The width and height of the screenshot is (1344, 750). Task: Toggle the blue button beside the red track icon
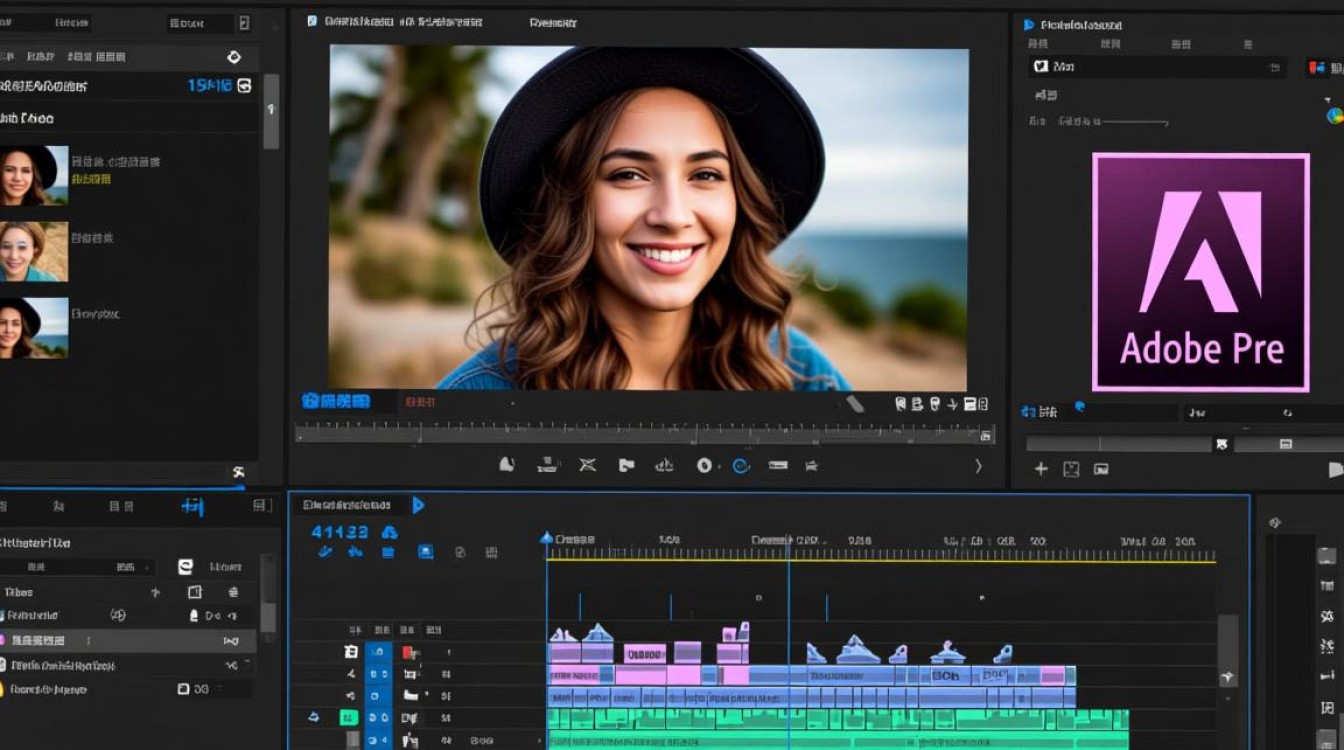378,652
